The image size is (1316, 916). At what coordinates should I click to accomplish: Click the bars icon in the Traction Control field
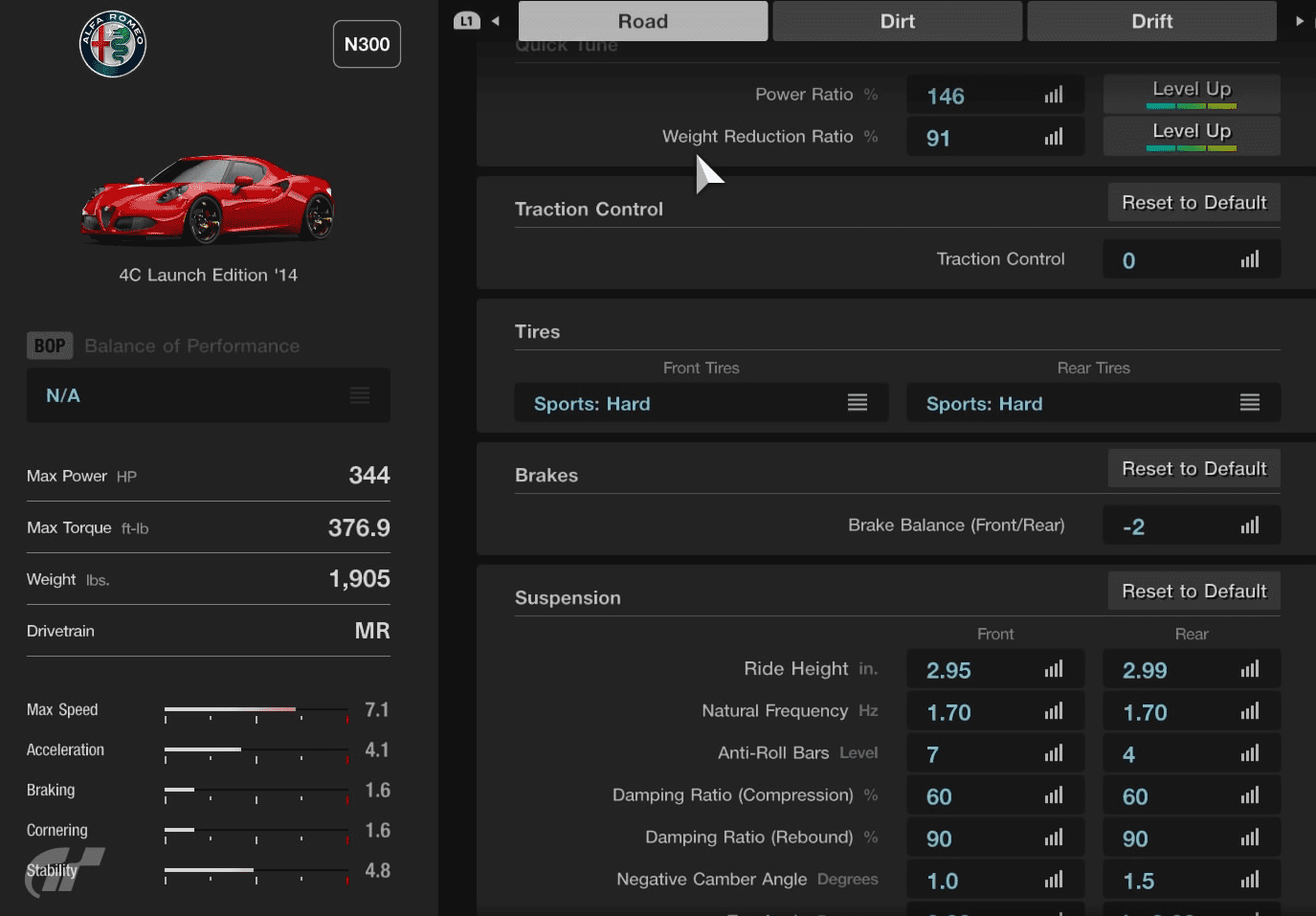coord(1250,259)
